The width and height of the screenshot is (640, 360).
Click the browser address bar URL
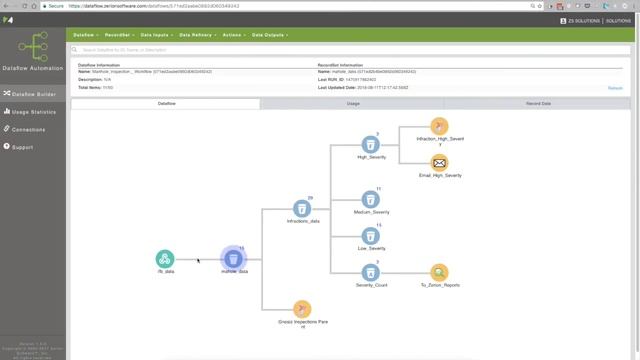pyautogui.click(x=154, y=6)
